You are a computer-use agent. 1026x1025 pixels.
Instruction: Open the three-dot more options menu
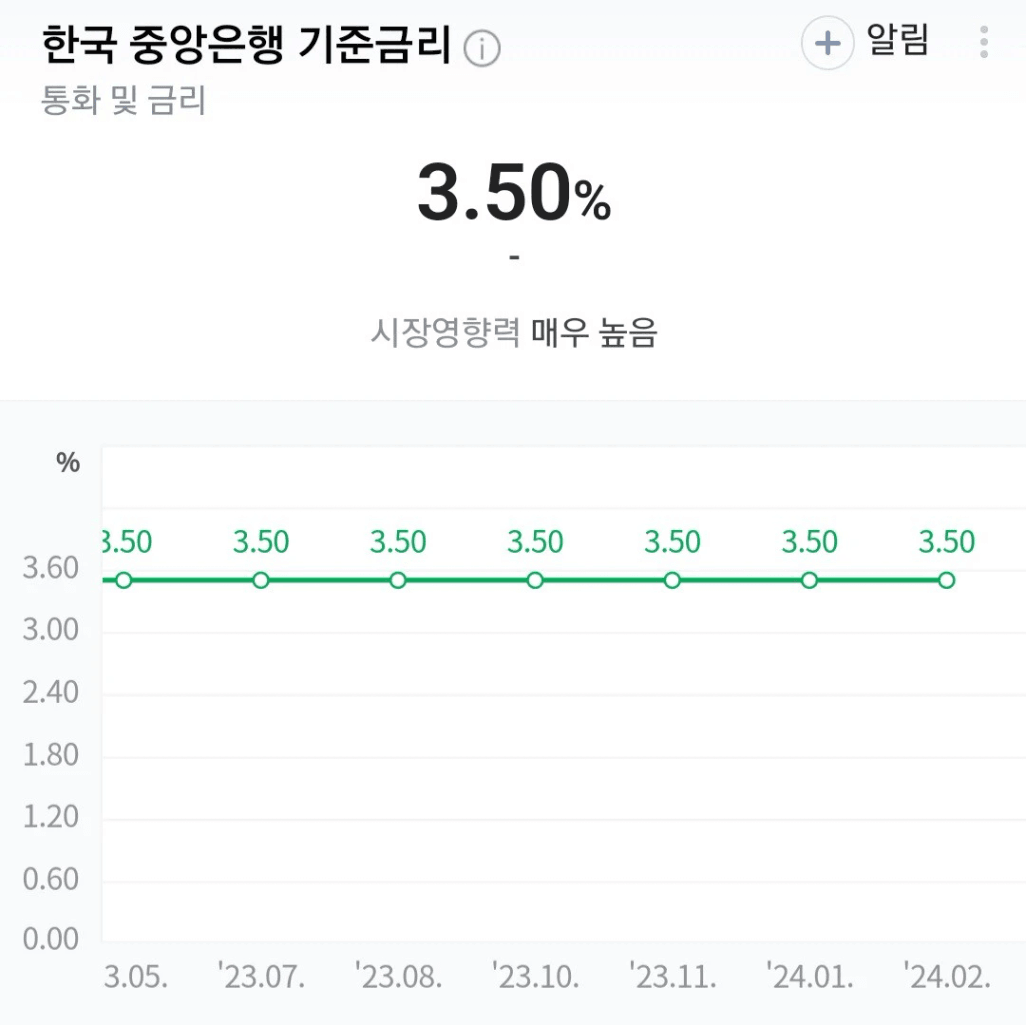pyautogui.click(x=983, y=43)
